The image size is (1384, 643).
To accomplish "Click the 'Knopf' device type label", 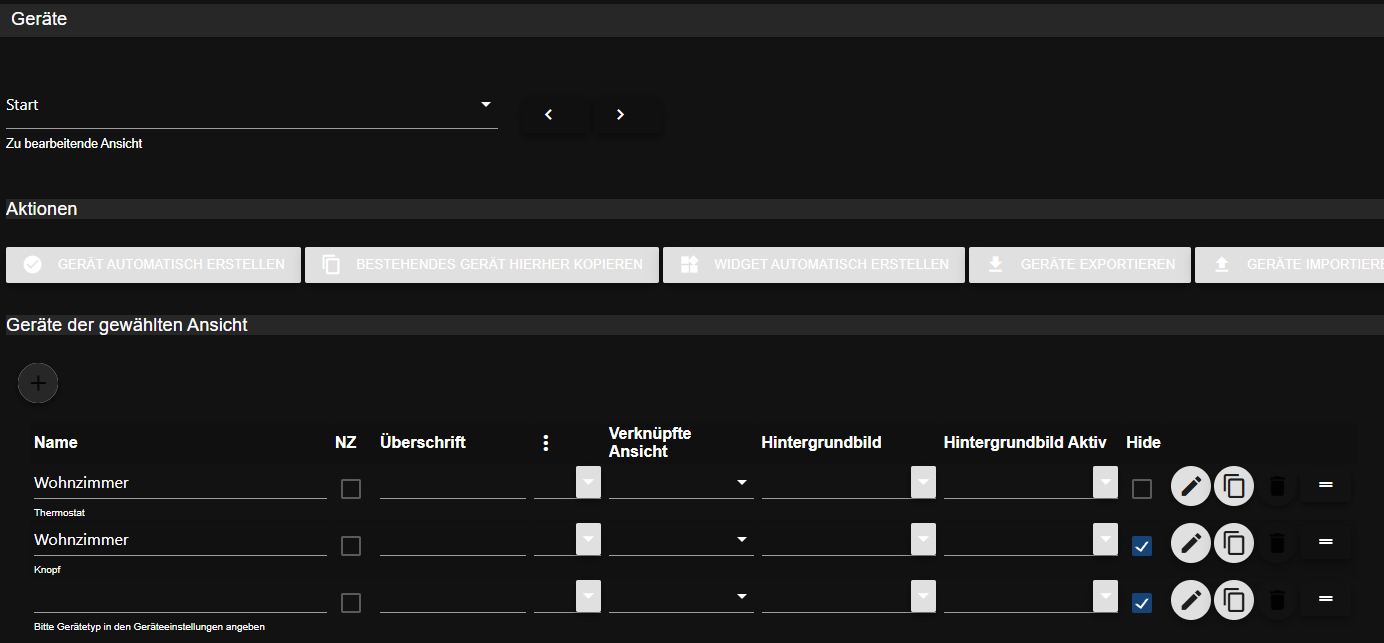I will 48,570.
